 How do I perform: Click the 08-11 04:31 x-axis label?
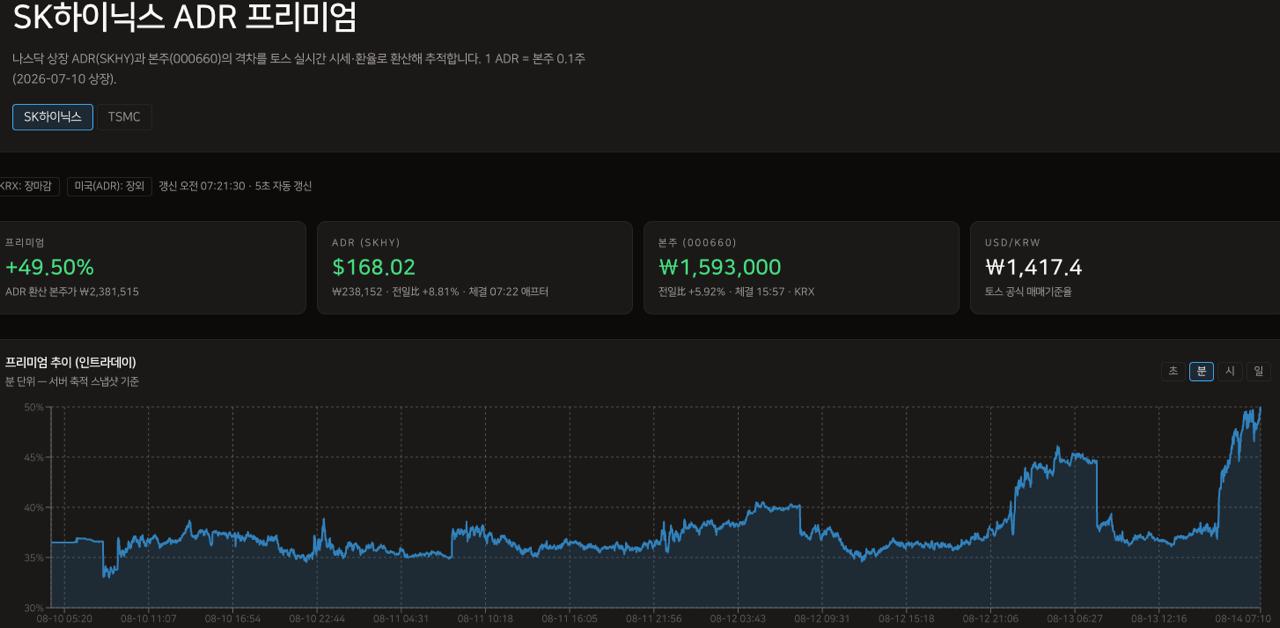(x=401, y=619)
